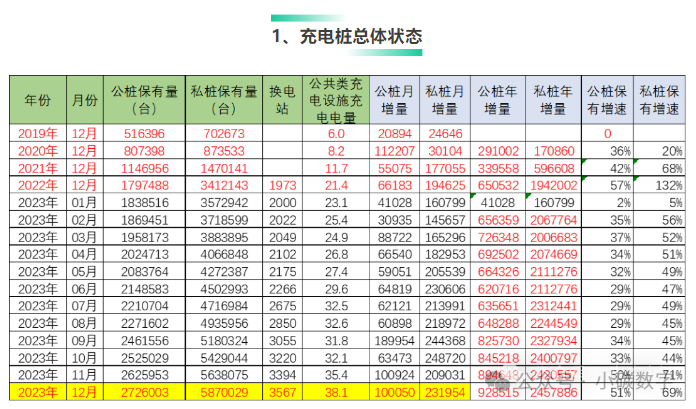Screen dimensions: 696x409
Task: Click the 换电站 value 1973
Action: [282, 185]
